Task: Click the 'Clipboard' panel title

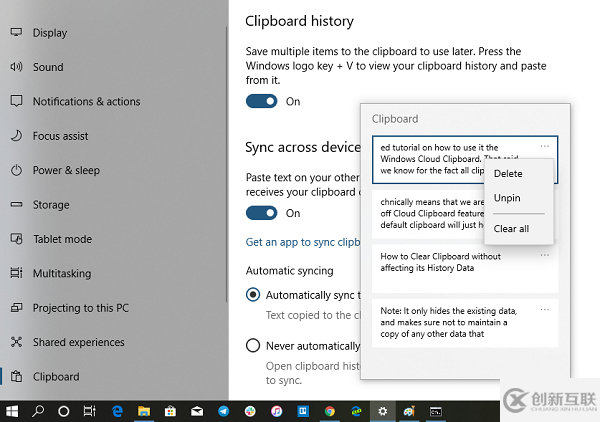Action: pyautogui.click(x=395, y=119)
